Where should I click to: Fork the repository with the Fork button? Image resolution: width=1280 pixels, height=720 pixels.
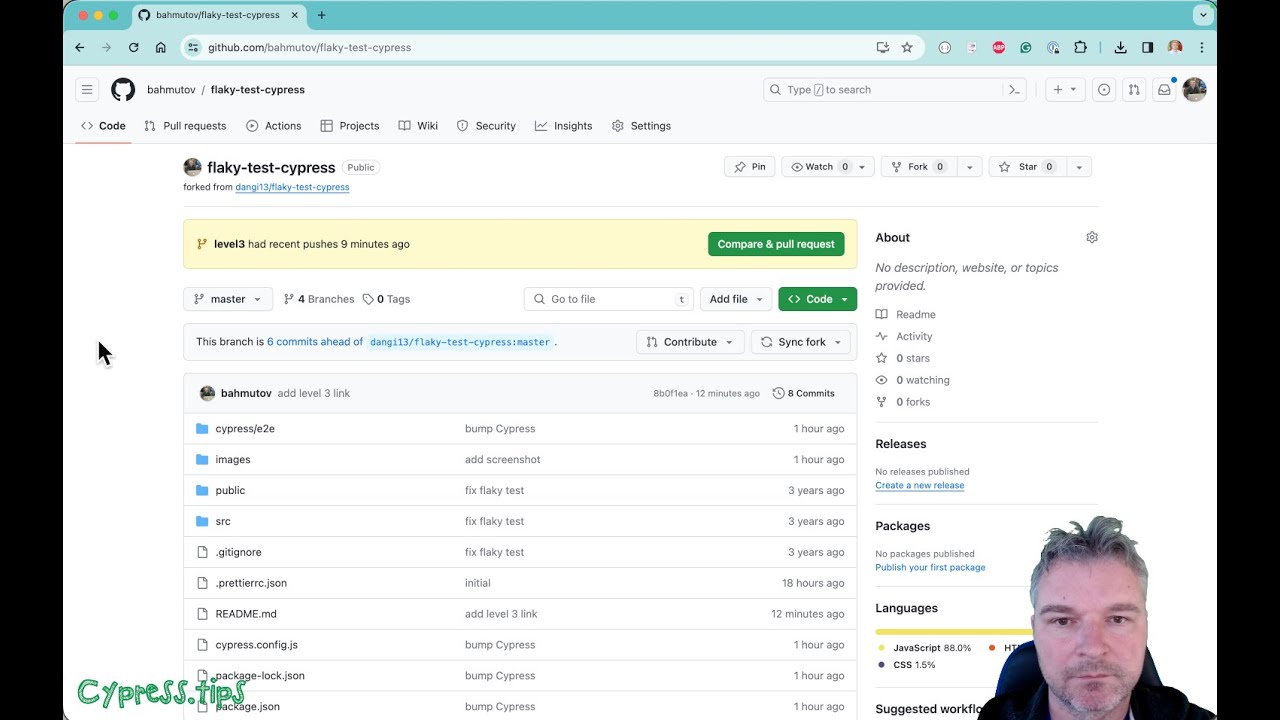pyautogui.click(x=918, y=167)
